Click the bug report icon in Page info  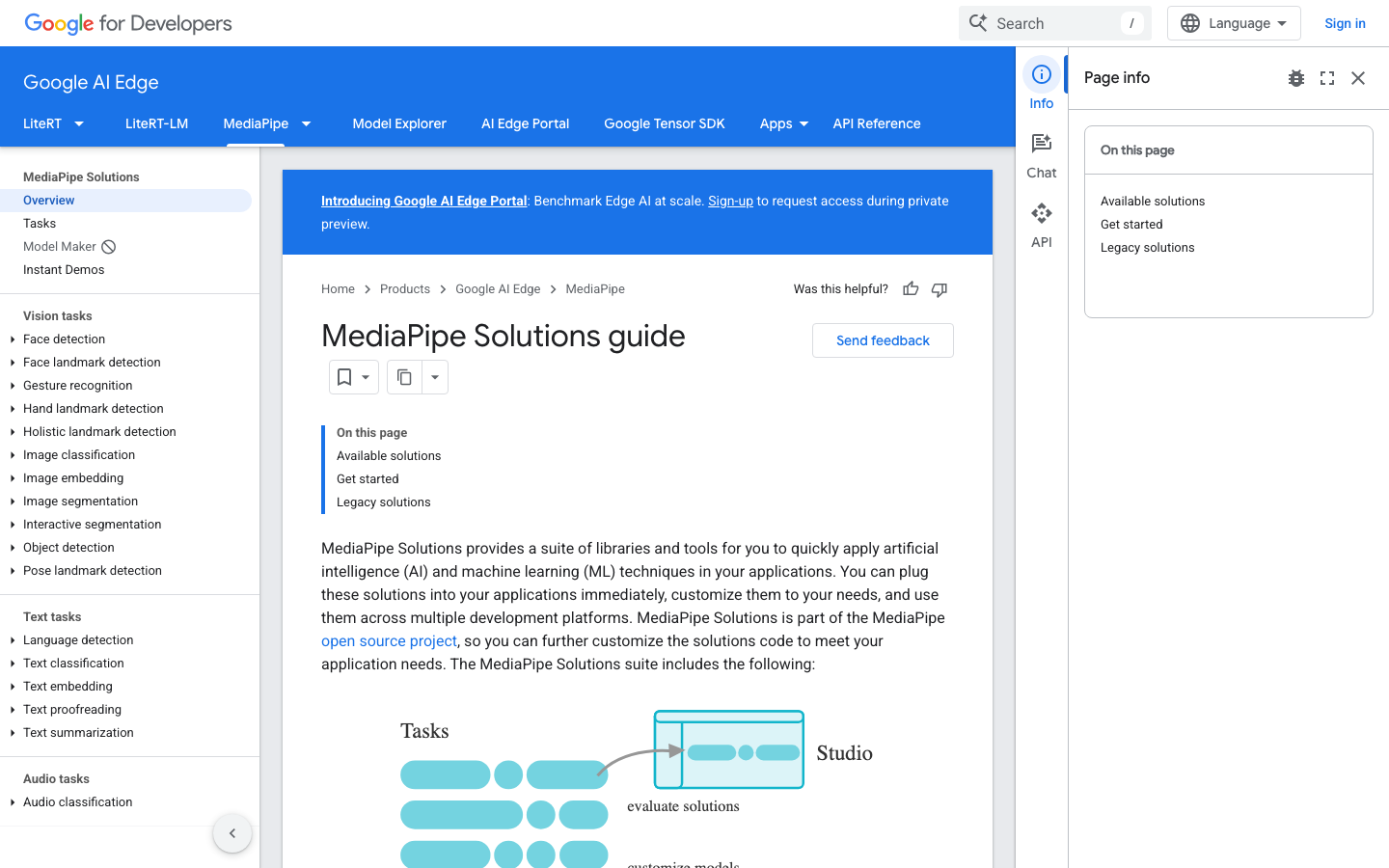tap(1296, 78)
